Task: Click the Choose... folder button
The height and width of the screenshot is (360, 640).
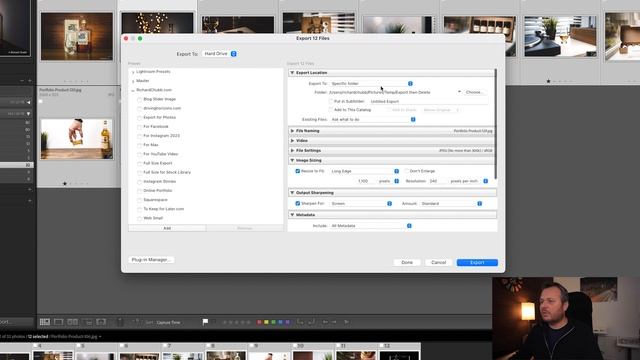Action: [x=474, y=92]
